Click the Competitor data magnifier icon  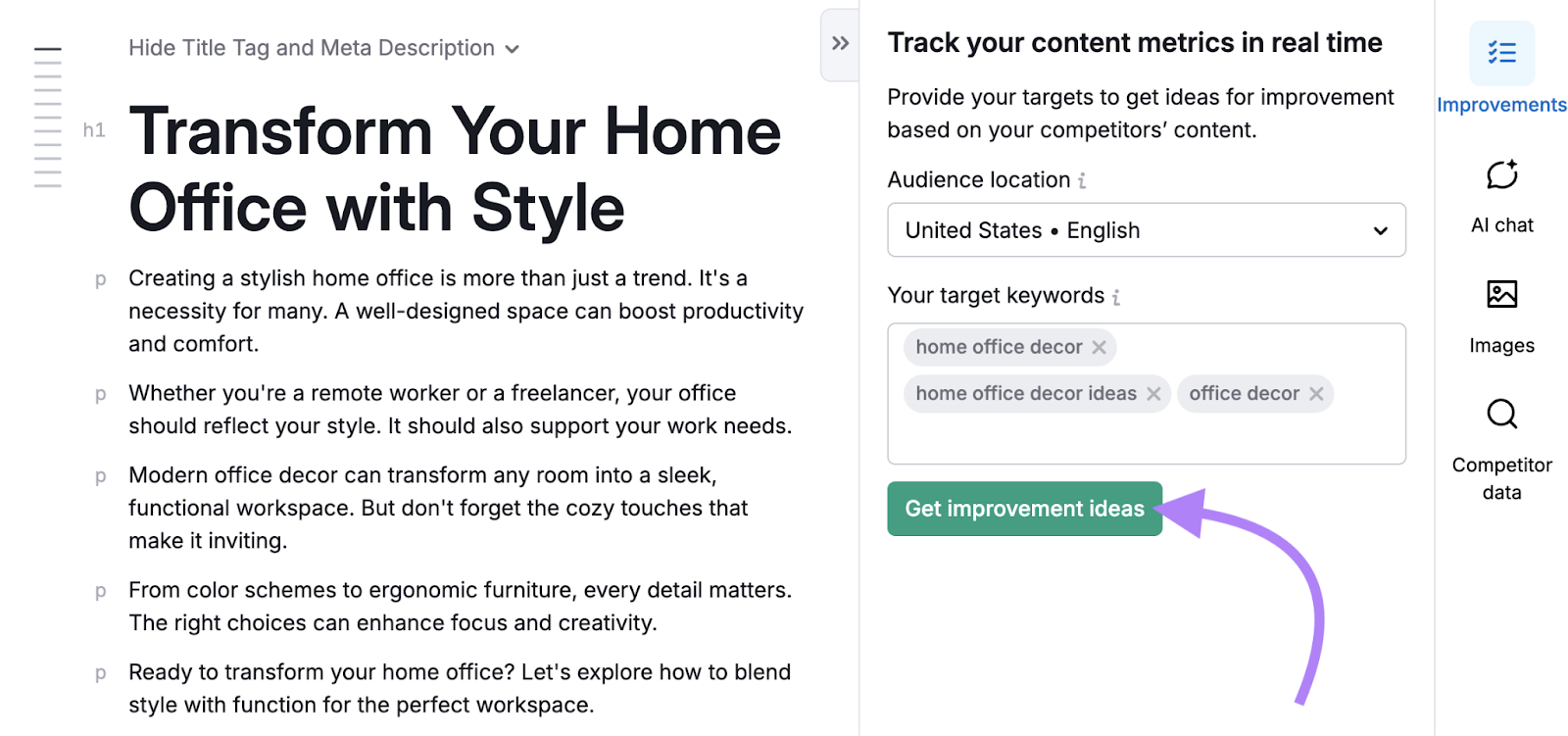1500,415
